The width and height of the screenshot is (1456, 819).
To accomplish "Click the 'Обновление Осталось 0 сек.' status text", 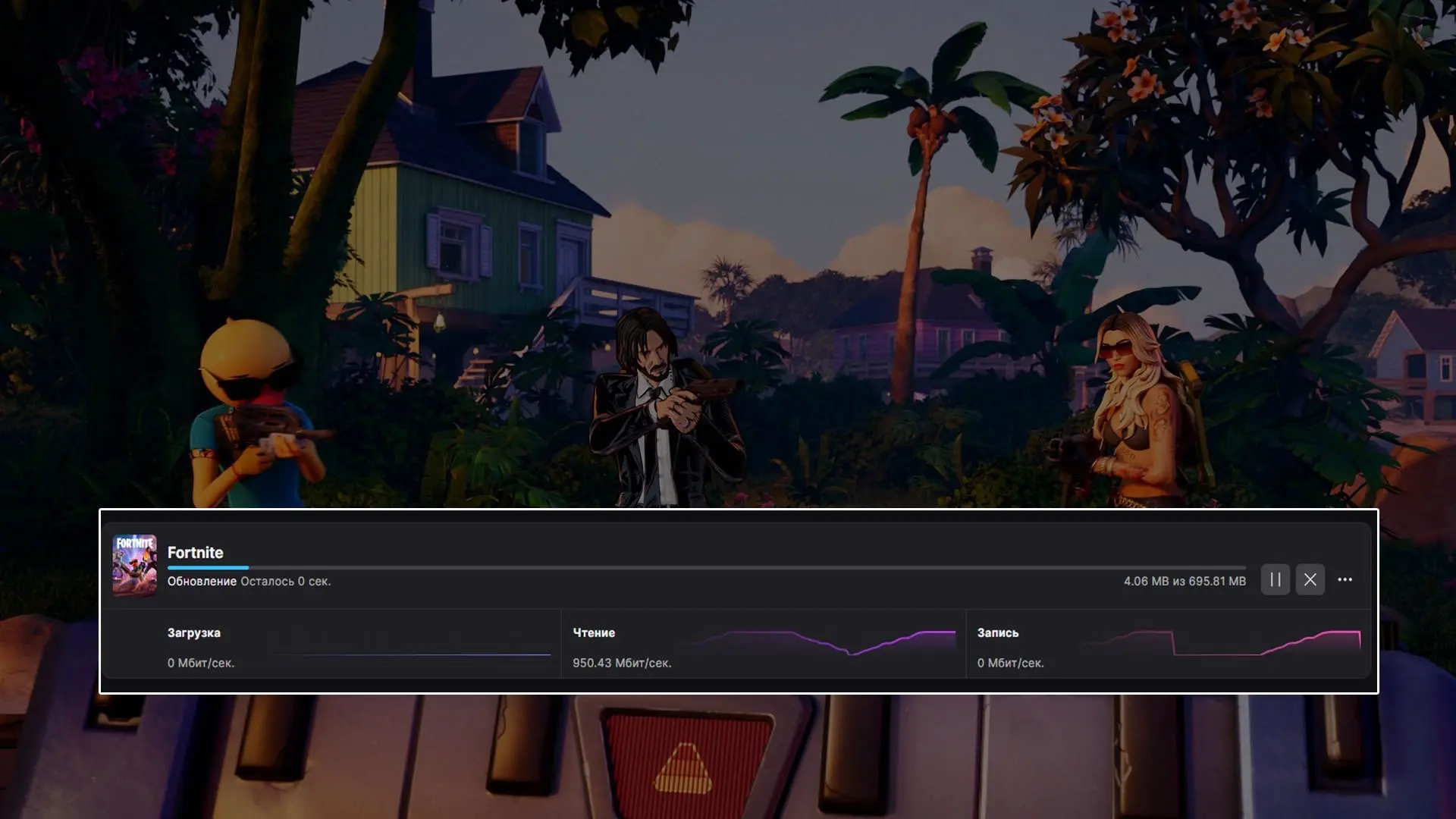I will coord(249,582).
